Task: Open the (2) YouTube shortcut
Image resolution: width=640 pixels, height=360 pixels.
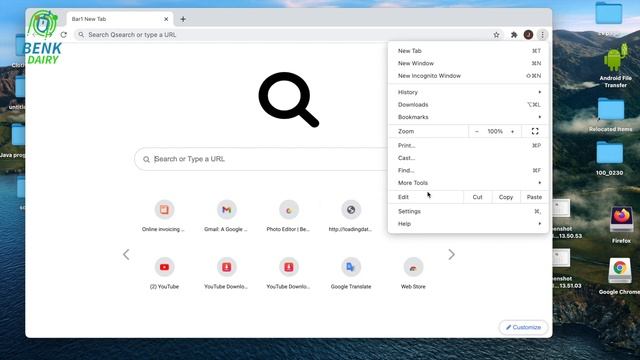Action: (164, 273)
